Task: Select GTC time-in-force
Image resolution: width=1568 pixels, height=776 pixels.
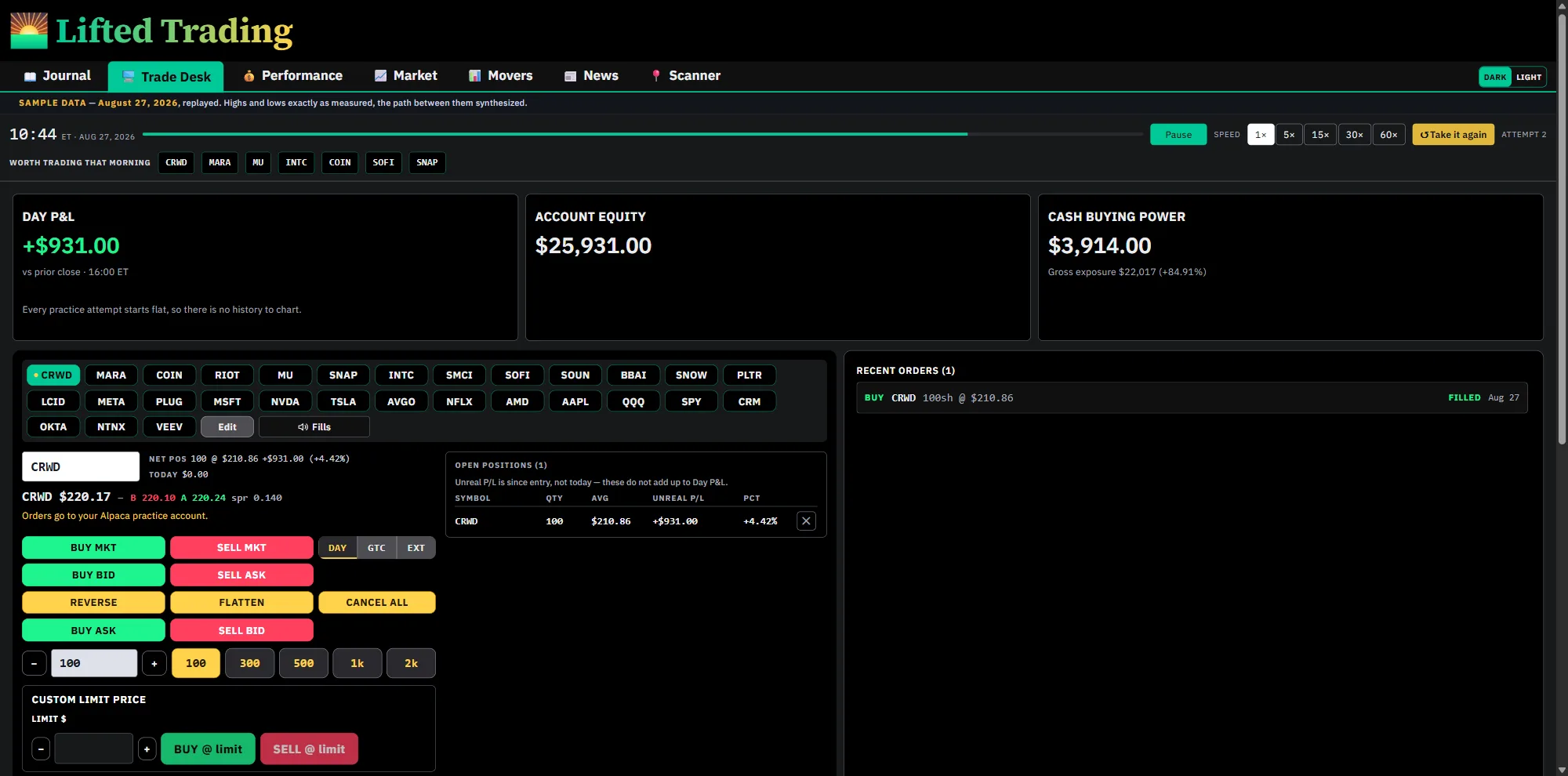Action: 376,548
